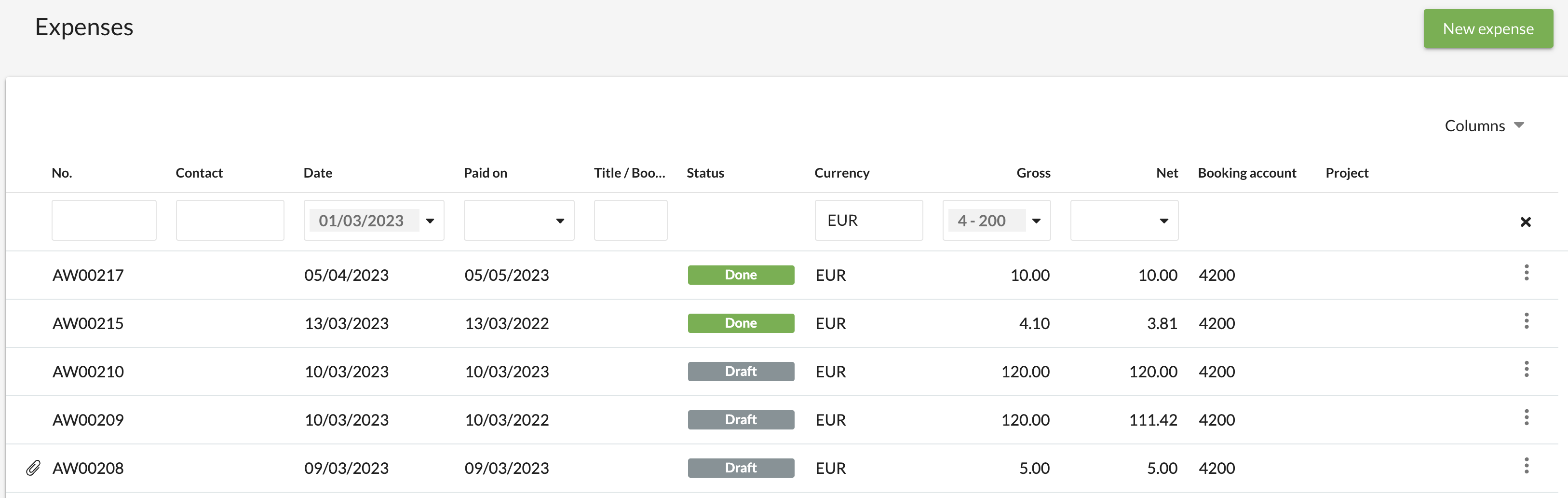The image size is (1568, 498).
Task: Open the Net filter dropdown
Action: (1163, 221)
